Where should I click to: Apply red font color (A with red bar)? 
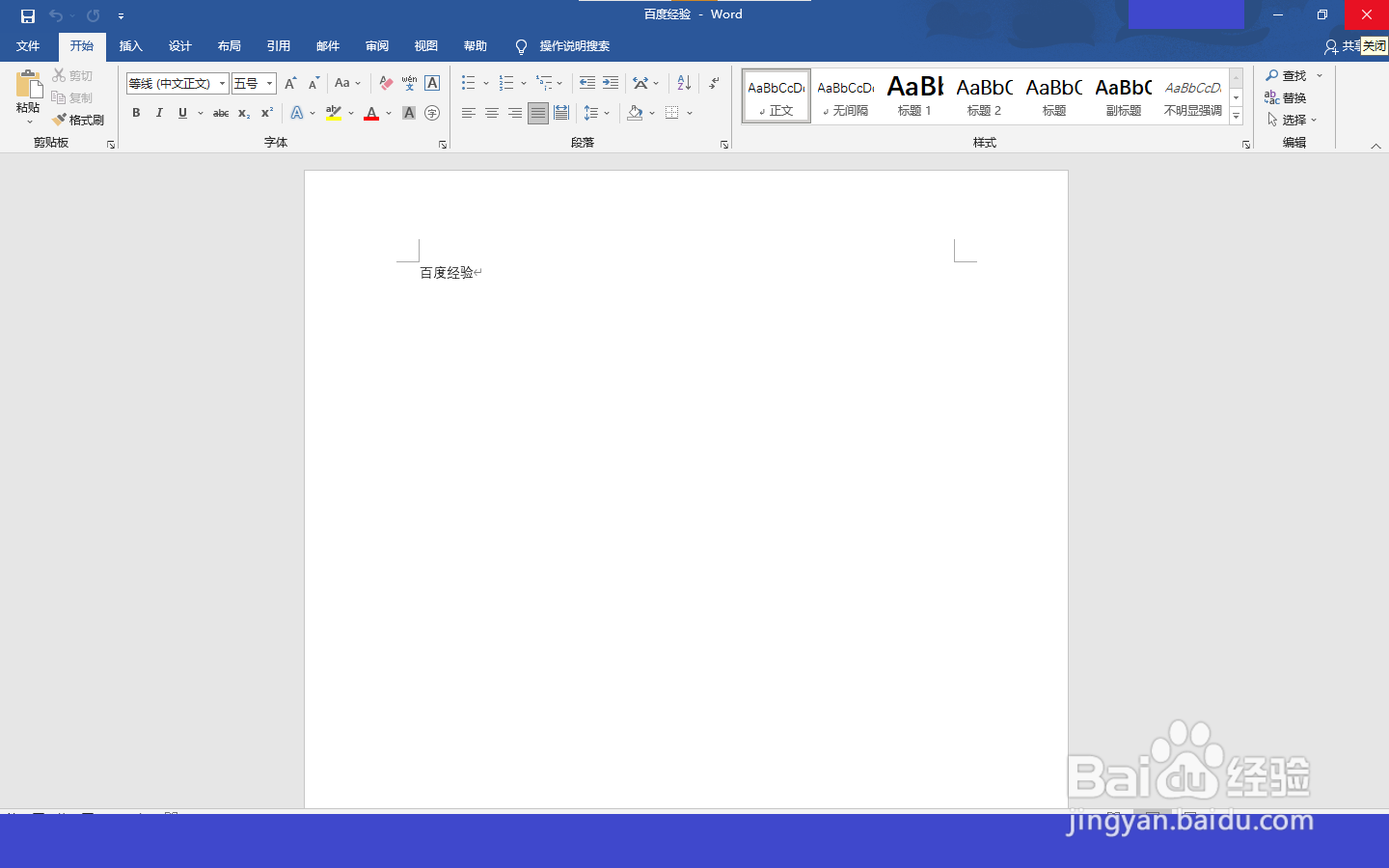(371, 113)
